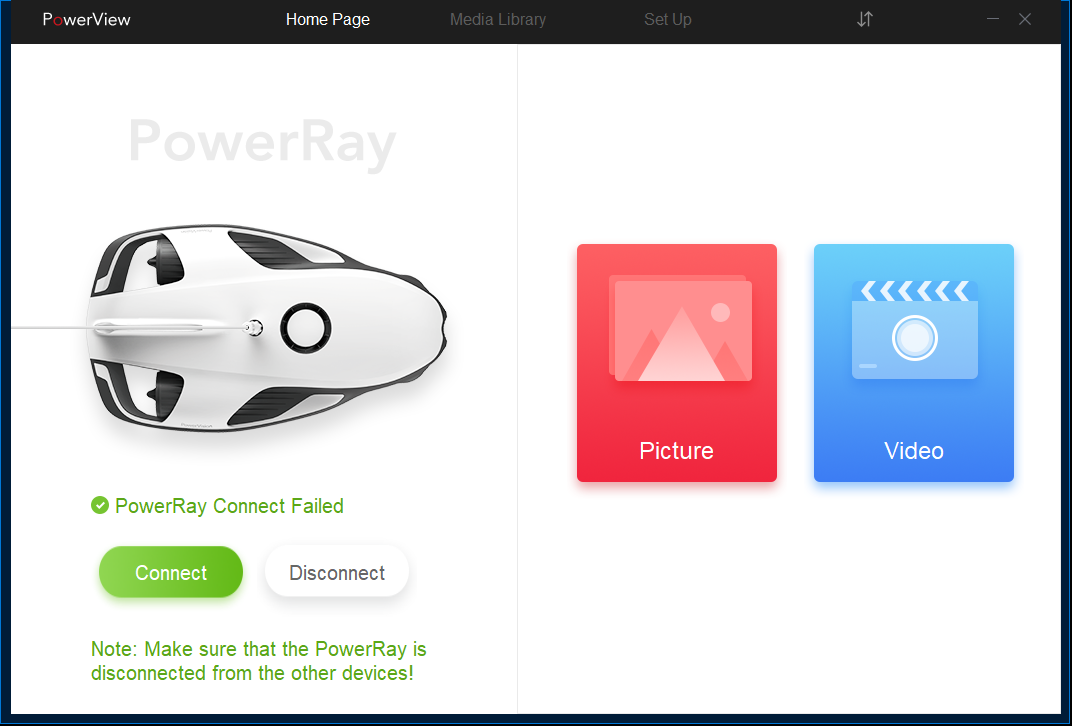Click the up-down transfer arrows icon
The height and width of the screenshot is (726, 1072).
(x=865, y=19)
